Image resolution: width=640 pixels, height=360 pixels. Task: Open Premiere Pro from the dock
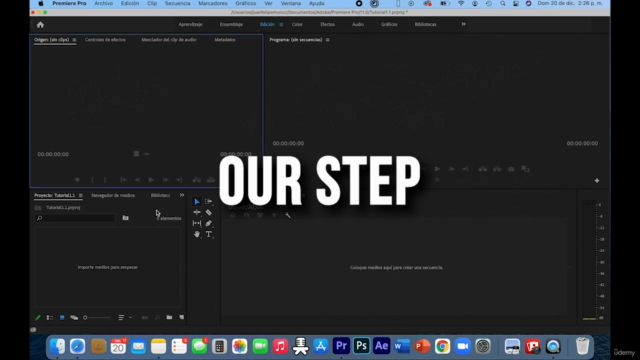(x=341, y=346)
